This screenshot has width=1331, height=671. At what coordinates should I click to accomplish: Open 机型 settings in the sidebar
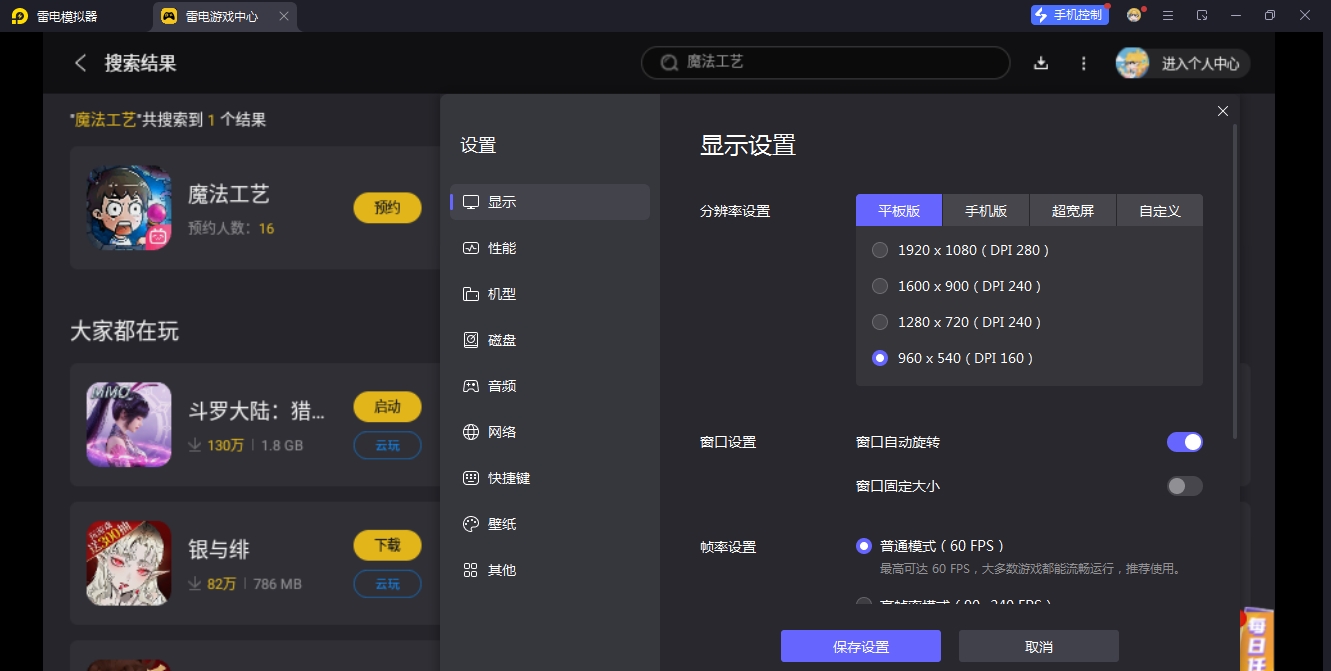click(550, 294)
